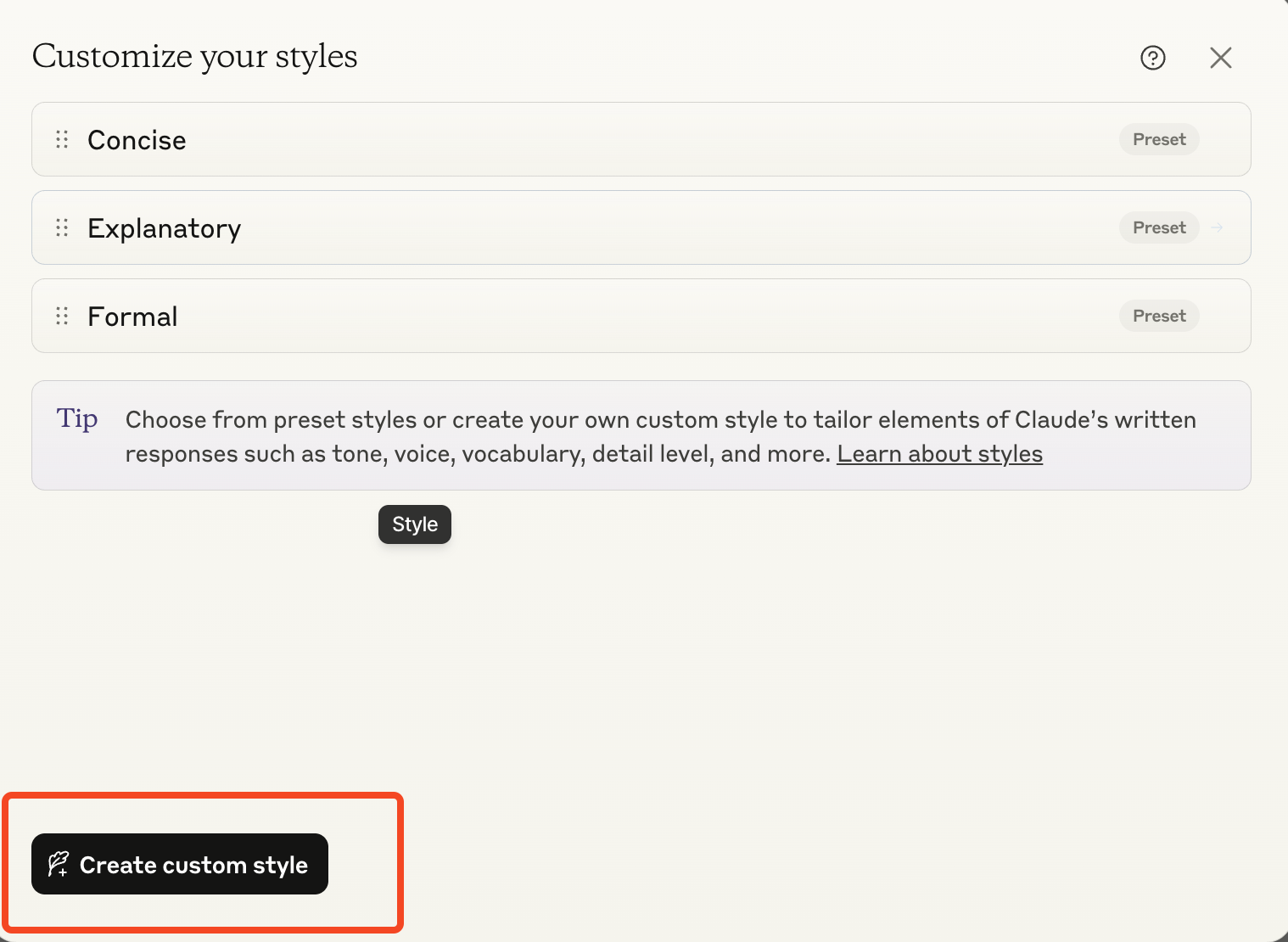The height and width of the screenshot is (942, 1288).
Task: Click the arrow next to Explanatory's Preset badge
Action: [x=1217, y=227]
